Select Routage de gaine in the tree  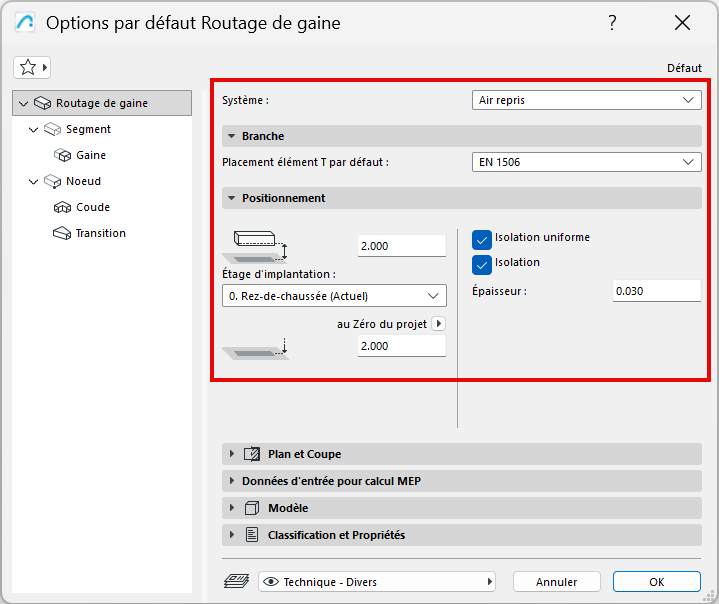pyautogui.click(x=101, y=103)
